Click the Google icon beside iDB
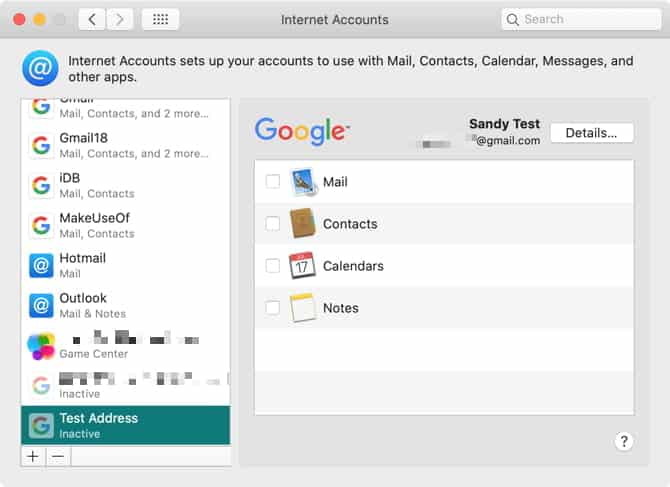670x487 pixels. coord(41,185)
